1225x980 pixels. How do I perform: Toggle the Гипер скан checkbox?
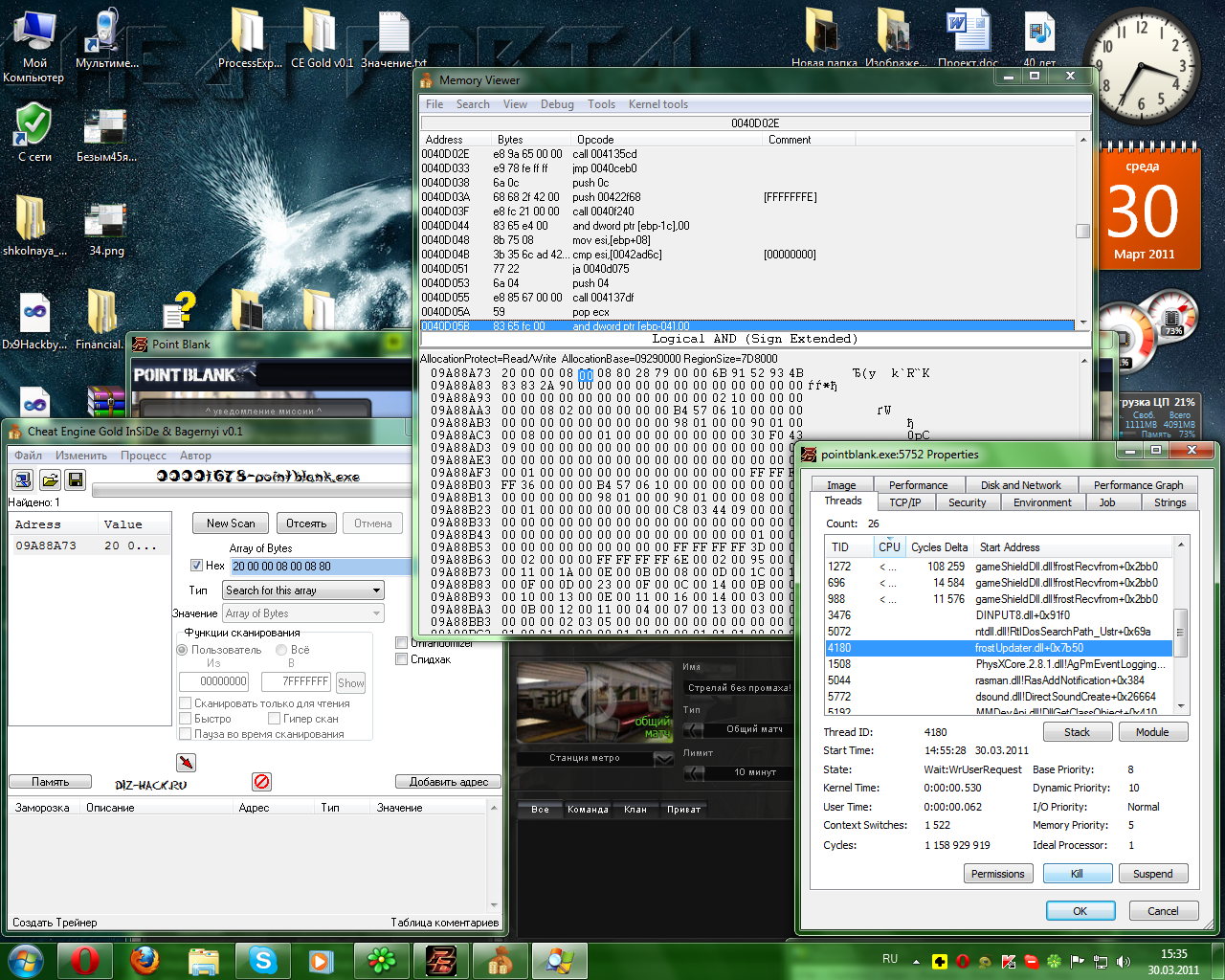point(274,719)
